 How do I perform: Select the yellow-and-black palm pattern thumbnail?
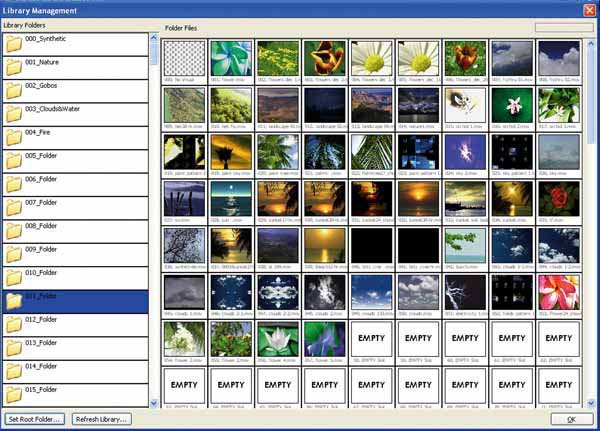184,152
